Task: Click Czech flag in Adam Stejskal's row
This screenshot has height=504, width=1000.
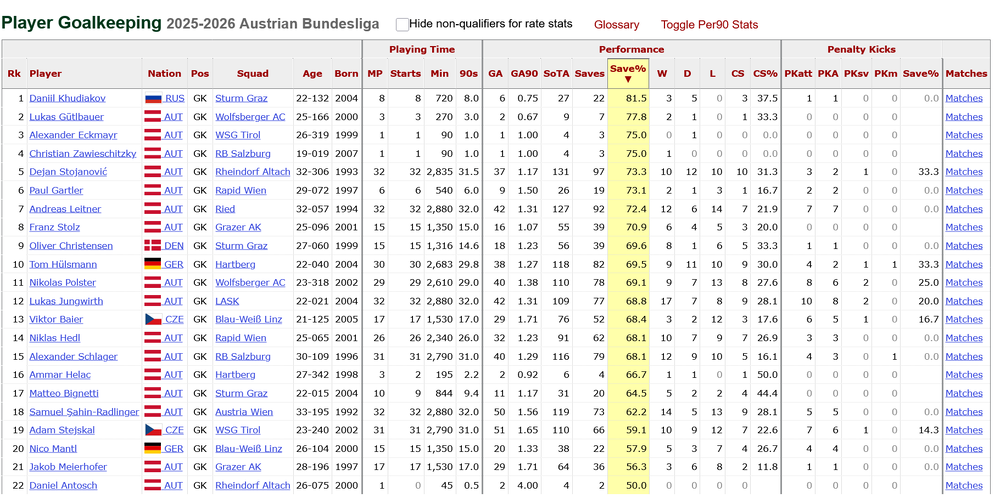Action: 152,430
